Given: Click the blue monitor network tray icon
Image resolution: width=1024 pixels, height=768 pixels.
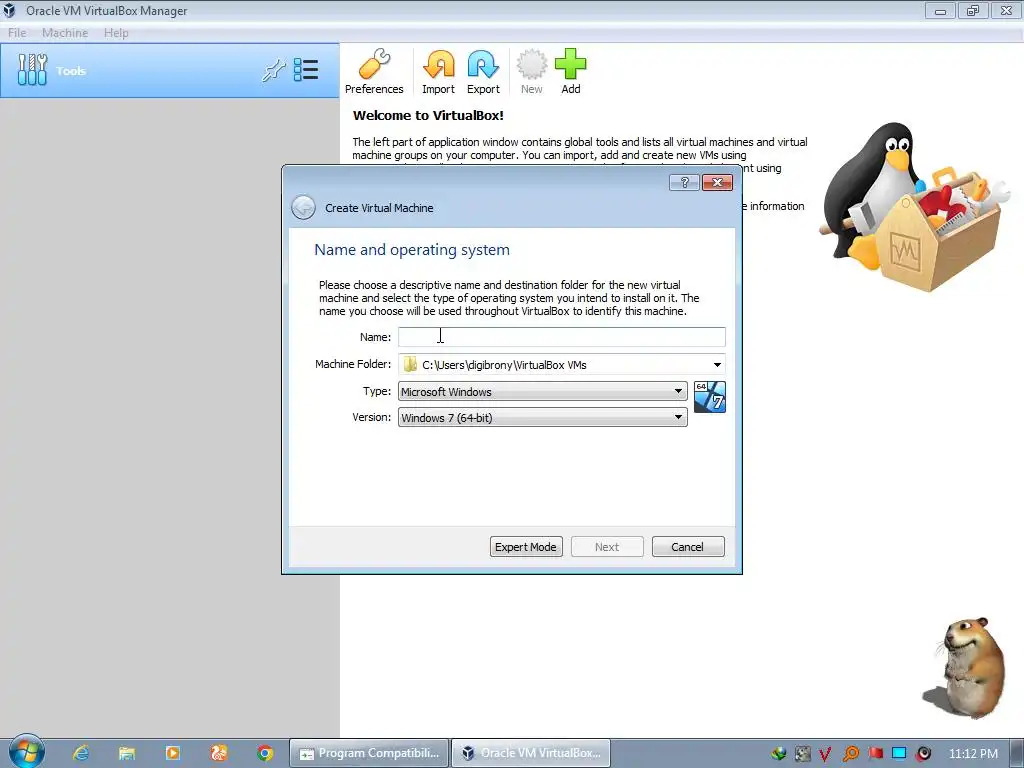Looking at the screenshot, I should pyautogui.click(x=899, y=753).
